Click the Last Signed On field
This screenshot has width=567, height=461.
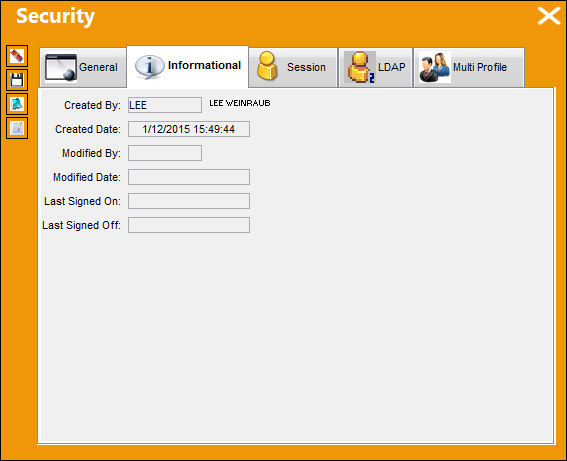click(189, 201)
